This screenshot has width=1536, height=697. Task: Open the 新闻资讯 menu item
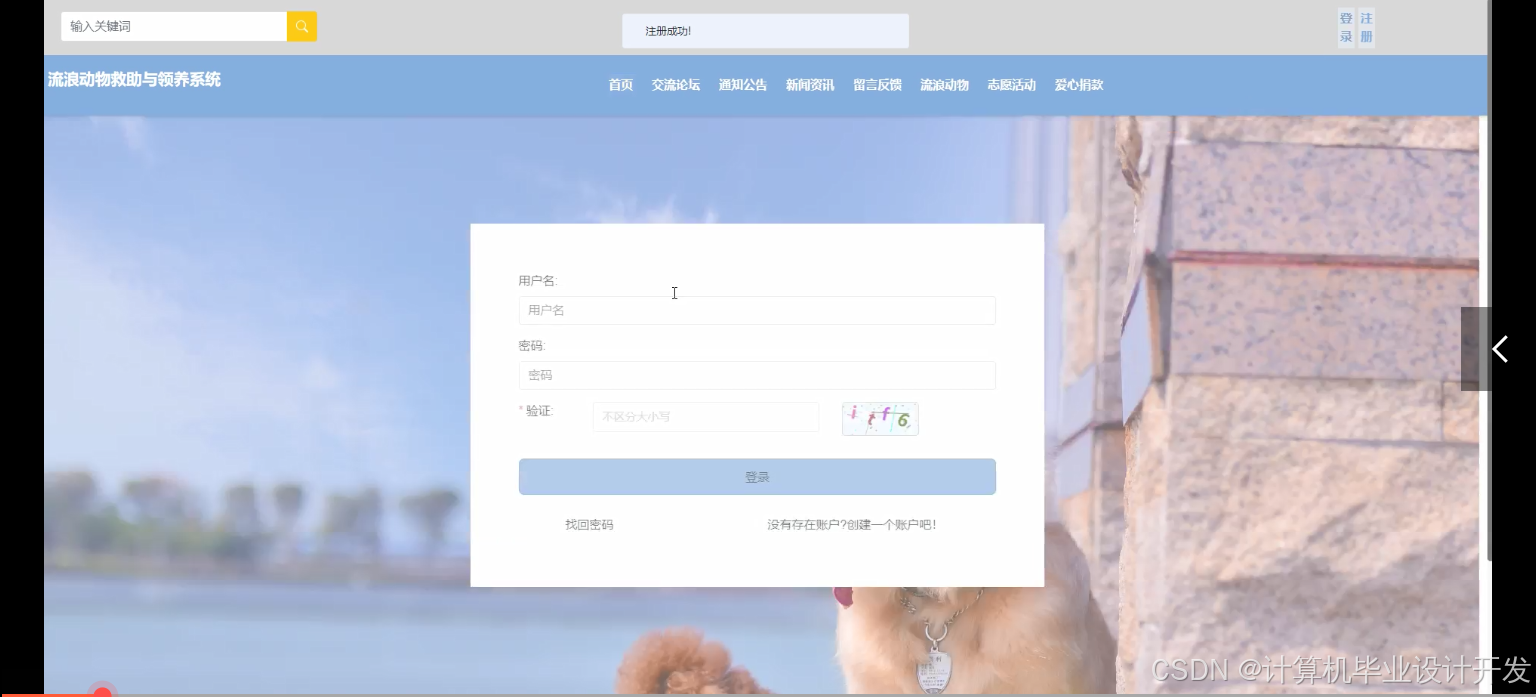tap(810, 85)
